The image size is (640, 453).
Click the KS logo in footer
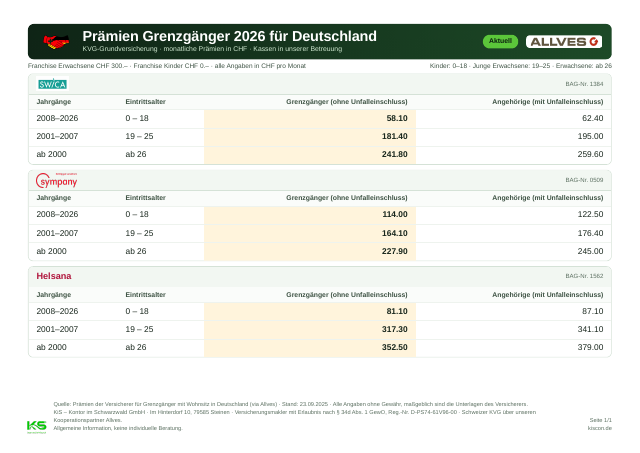point(37,426)
